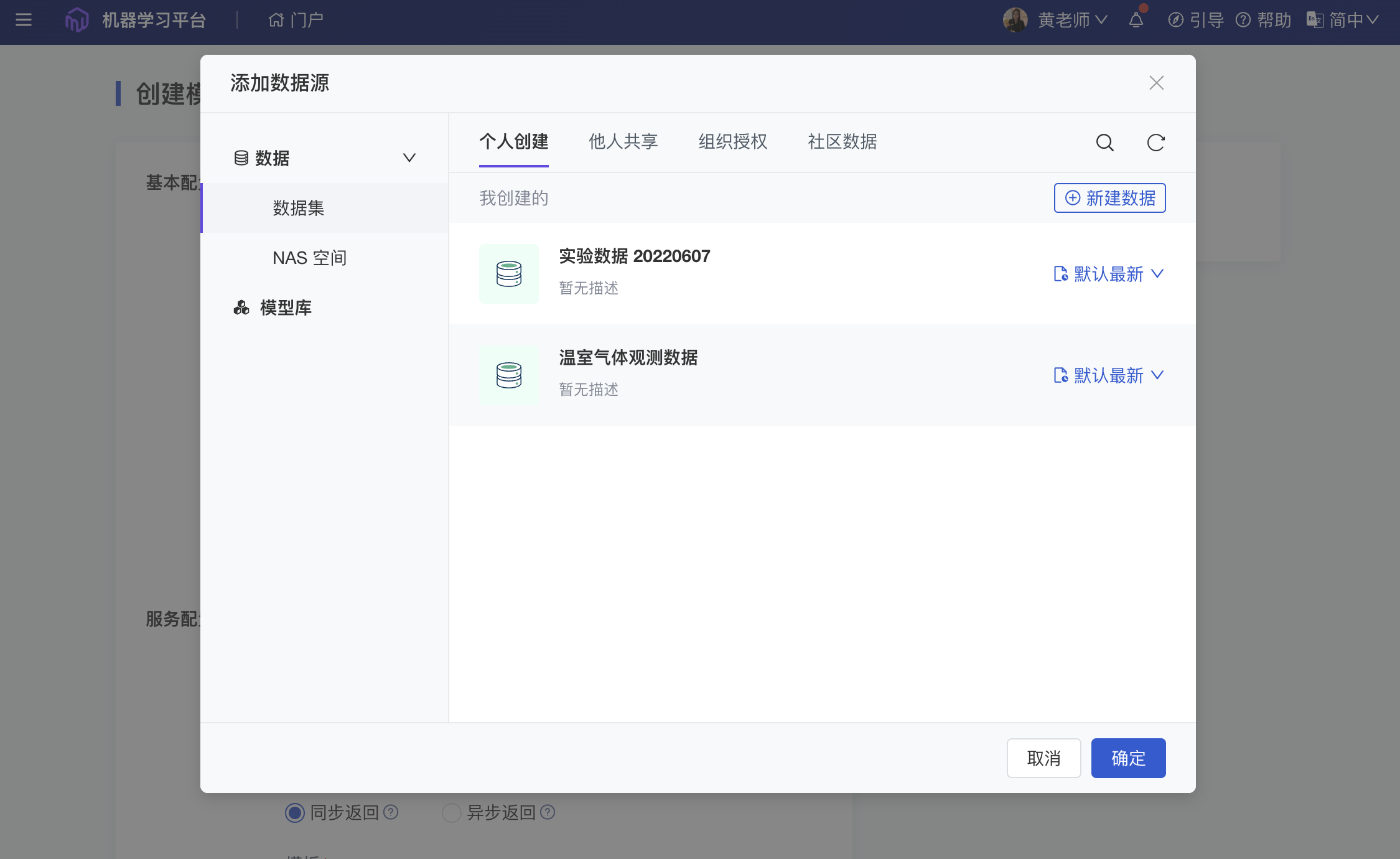Select NAS 空间 in the sidebar
This screenshot has width=1400, height=859.
pyautogui.click(x=309, y=258)
